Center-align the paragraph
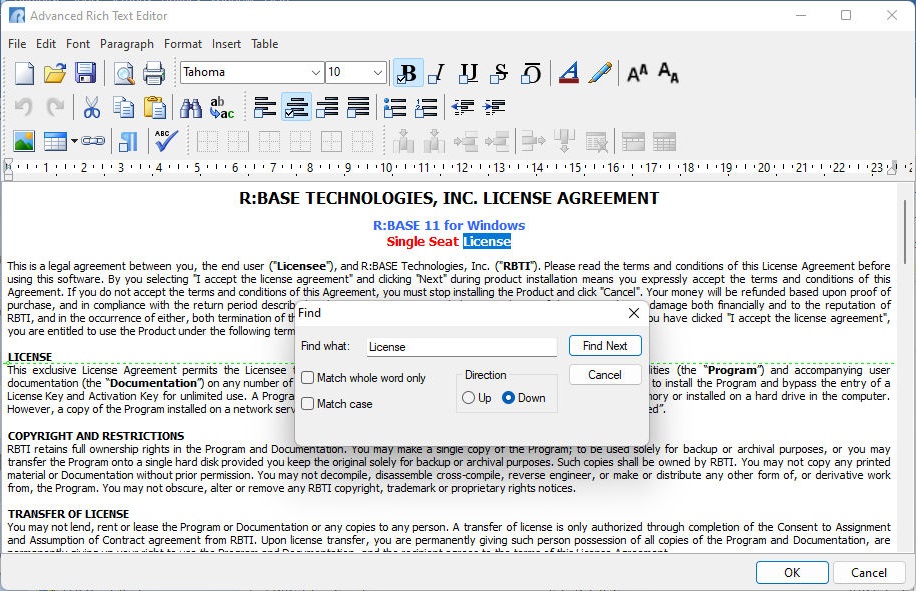Viewport: 916px width, 591px height. pos(296,107)
